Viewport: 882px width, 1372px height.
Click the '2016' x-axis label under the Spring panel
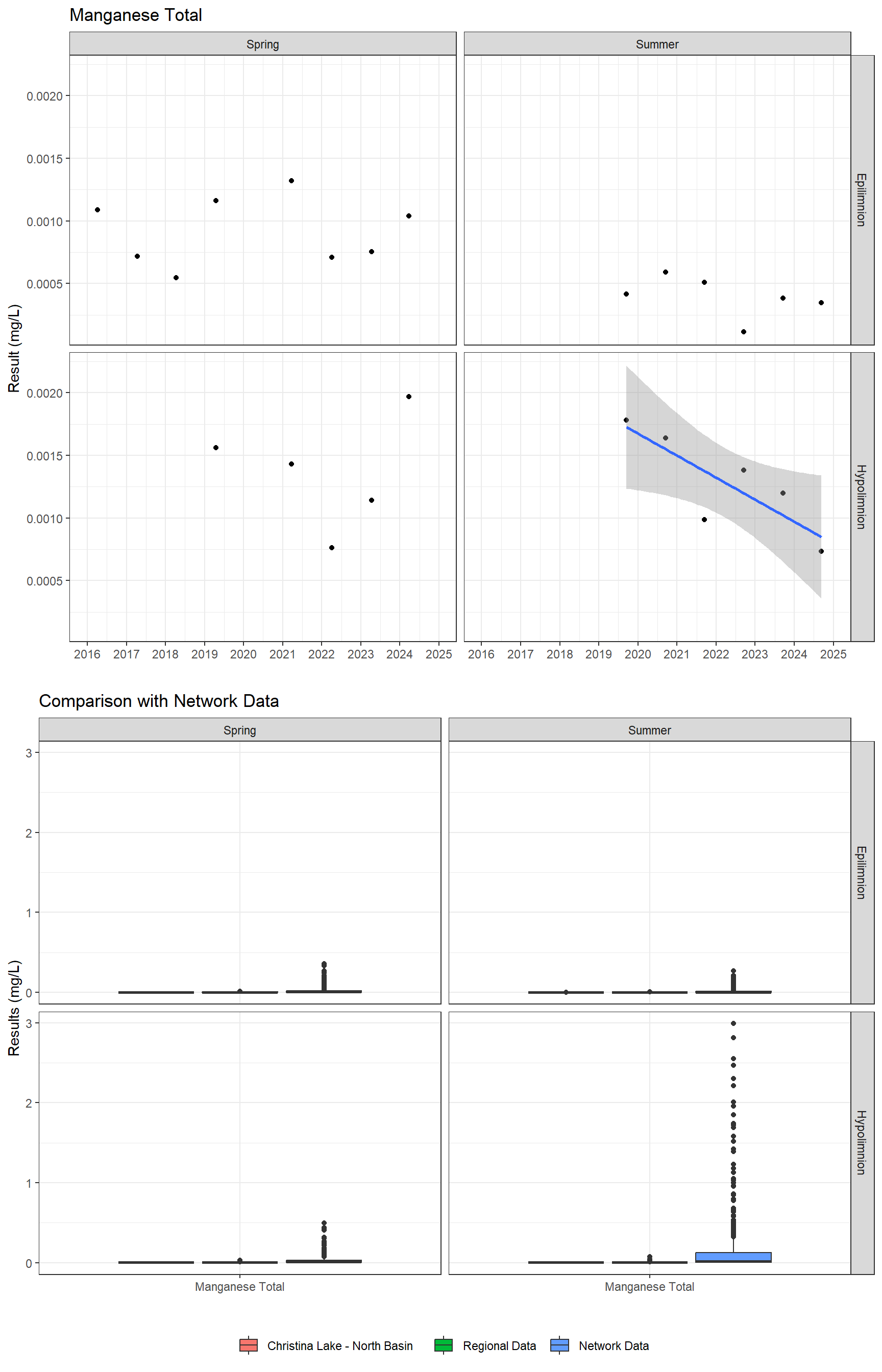(87, 654)
